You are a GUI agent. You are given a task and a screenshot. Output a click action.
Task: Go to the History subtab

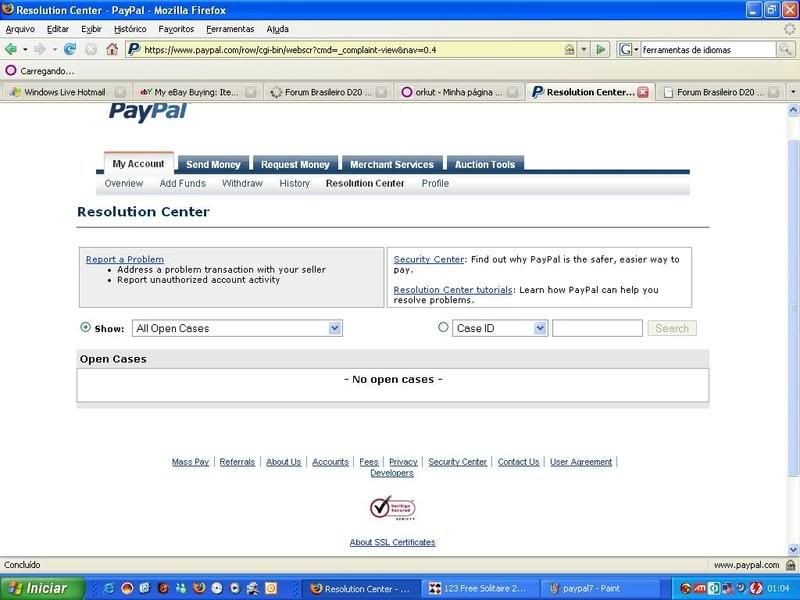pyautogui.click(x=294, y=183)
